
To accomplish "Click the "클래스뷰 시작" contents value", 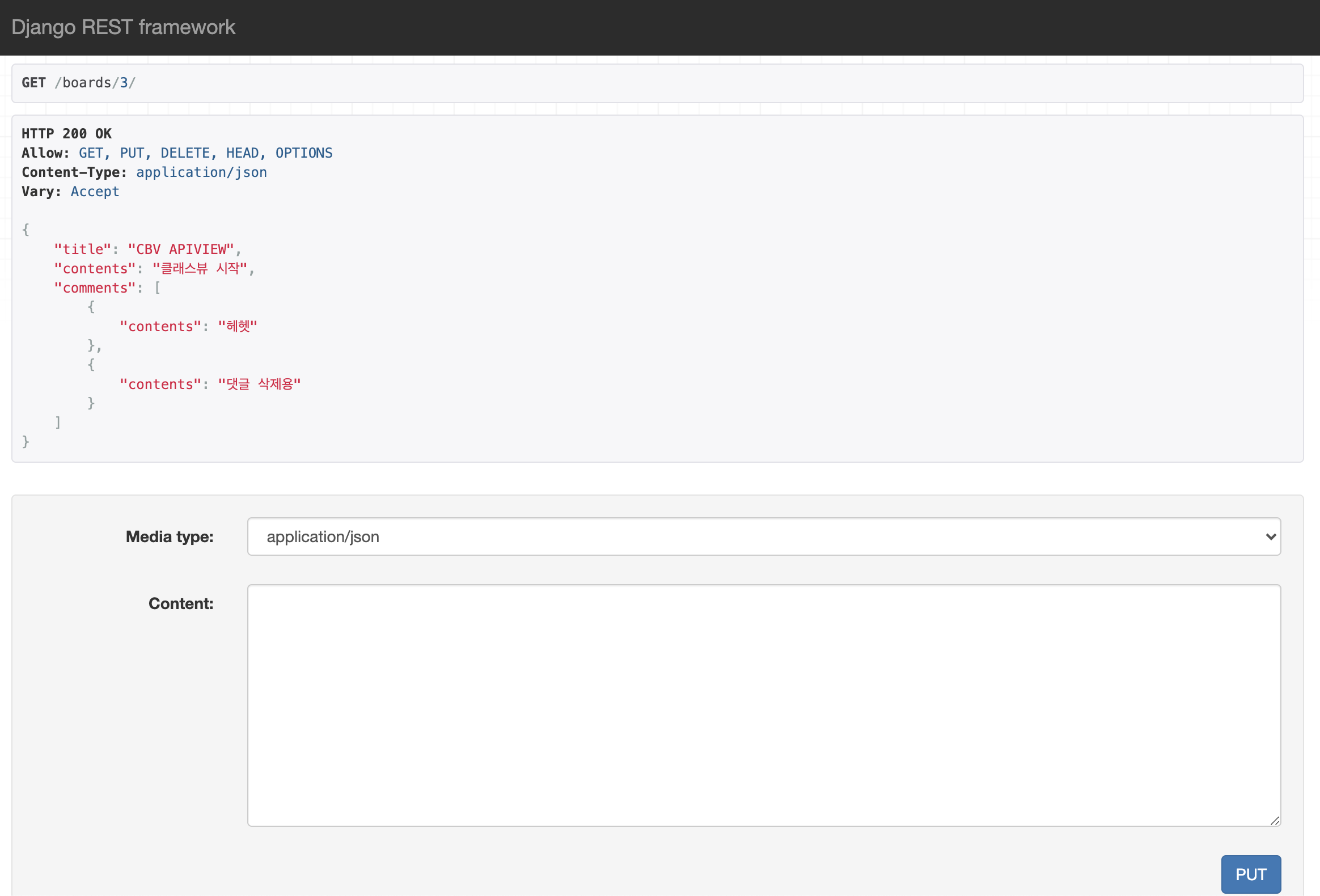I will click(200, 269).
